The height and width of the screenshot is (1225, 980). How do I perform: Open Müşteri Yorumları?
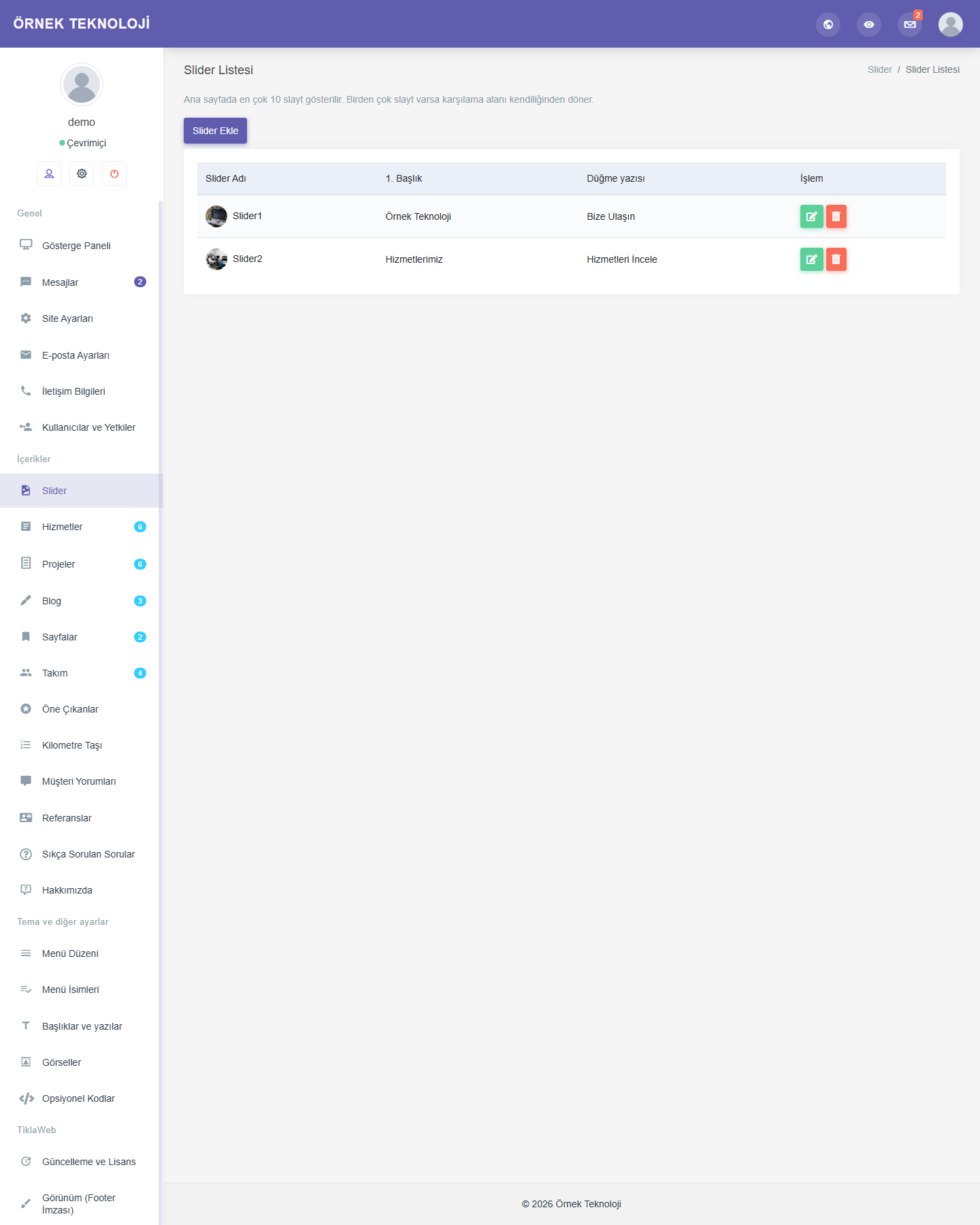pos(80,781)
